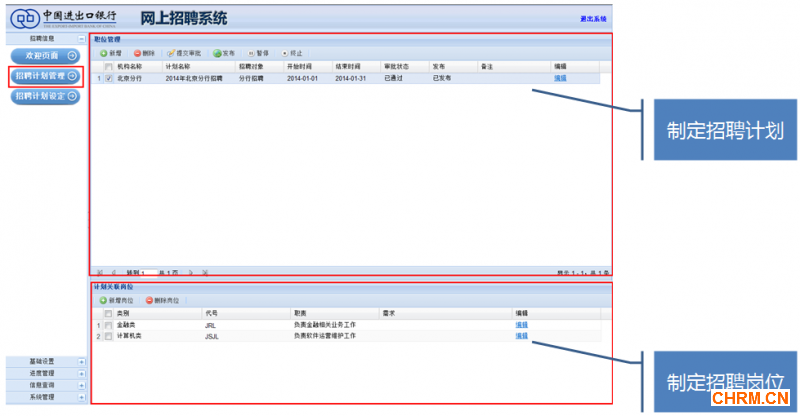Click 编辑 link for 北京分行 plan
Viewport: 800px width, 416px height.
point(560,77)
